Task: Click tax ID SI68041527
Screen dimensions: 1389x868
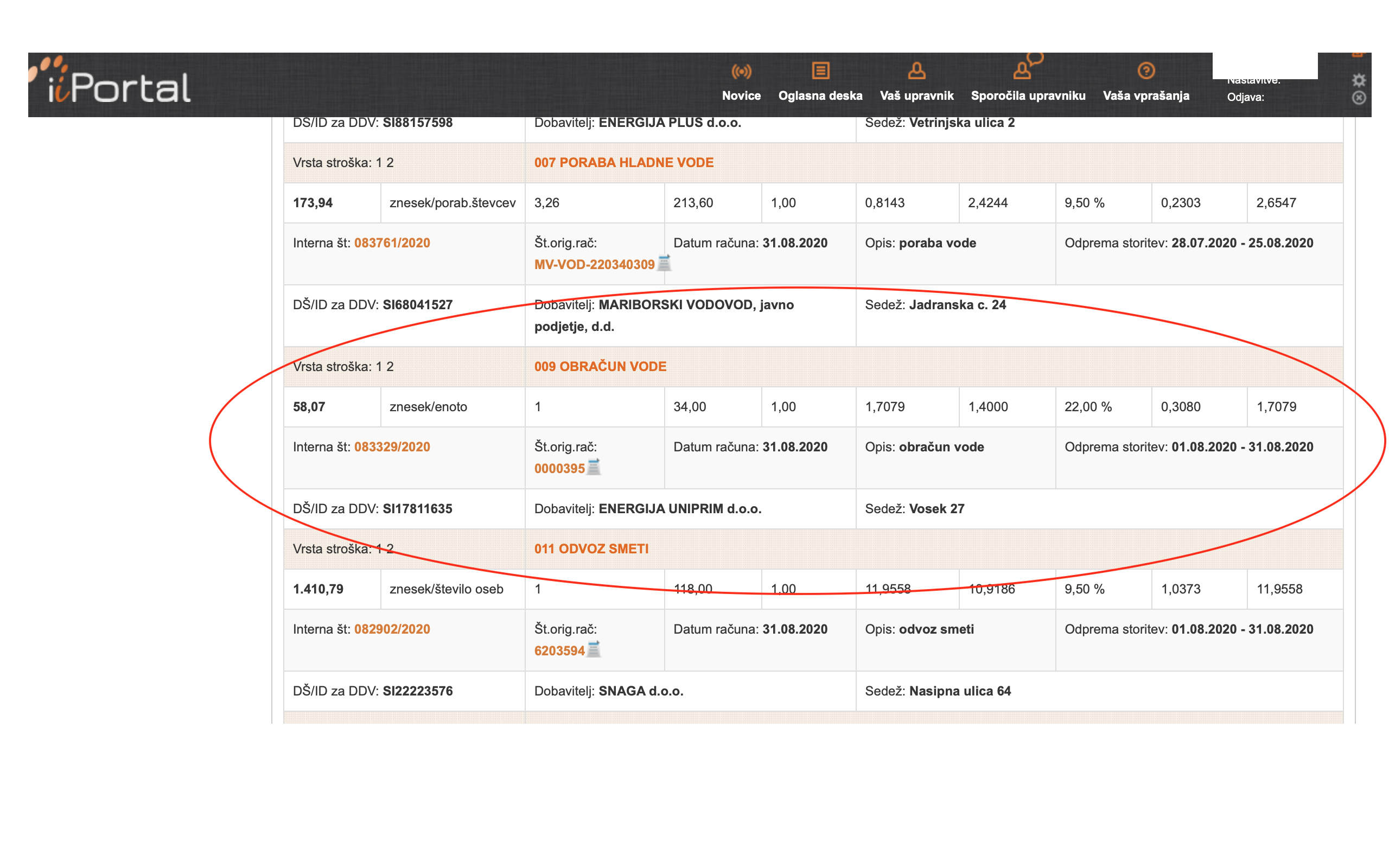Action: 417,305
